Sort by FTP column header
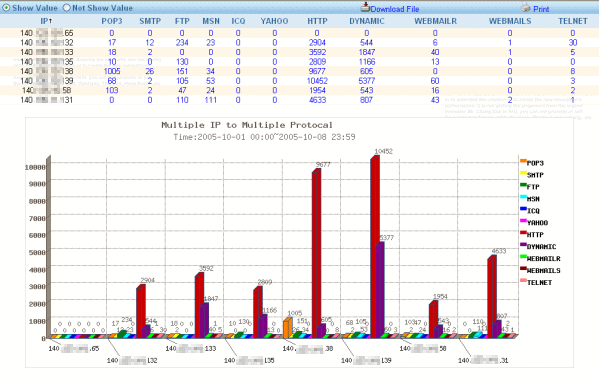 click(x=182, y=21)
